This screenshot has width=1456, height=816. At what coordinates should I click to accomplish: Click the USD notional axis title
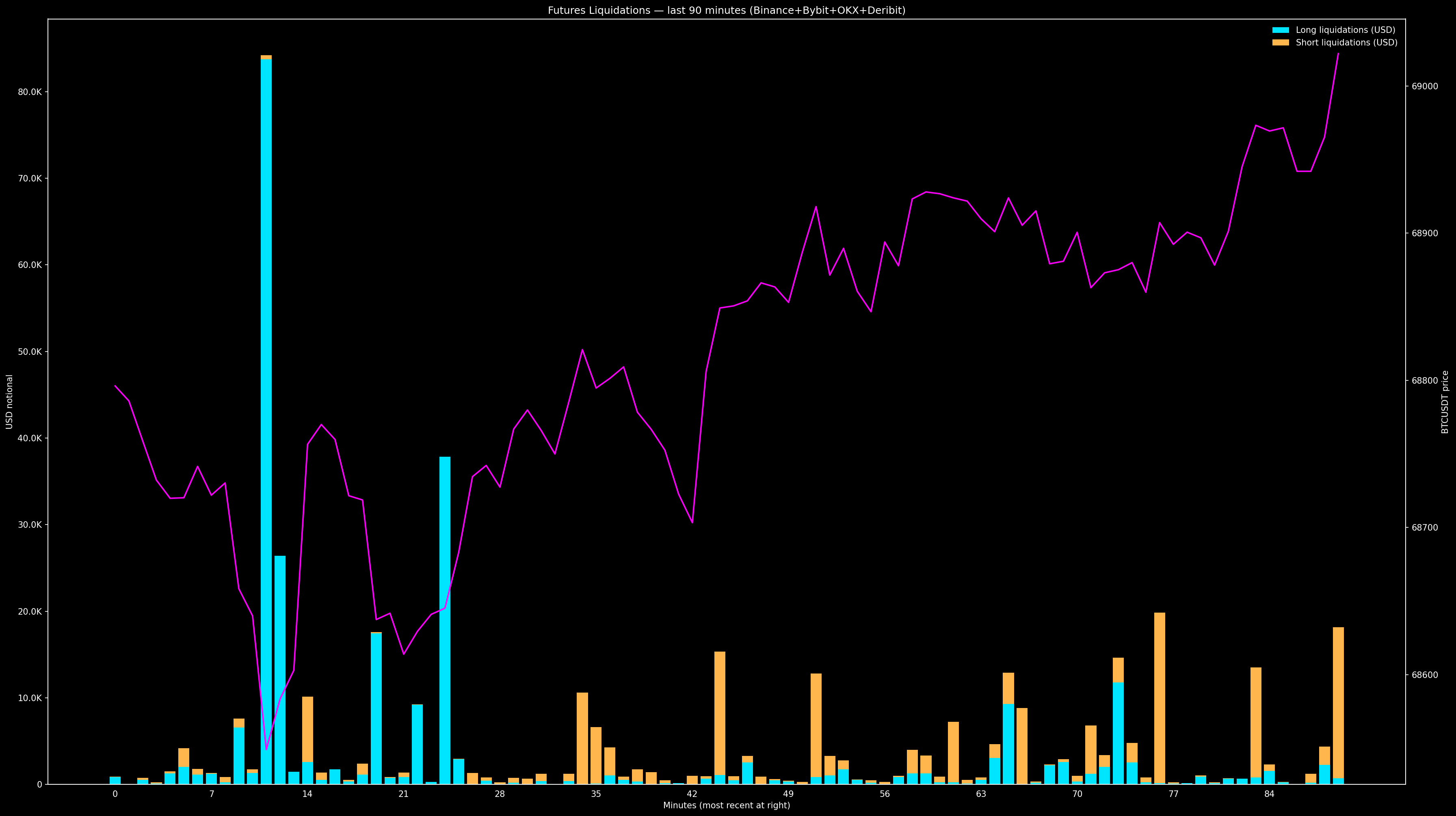(x=10, y=402)
